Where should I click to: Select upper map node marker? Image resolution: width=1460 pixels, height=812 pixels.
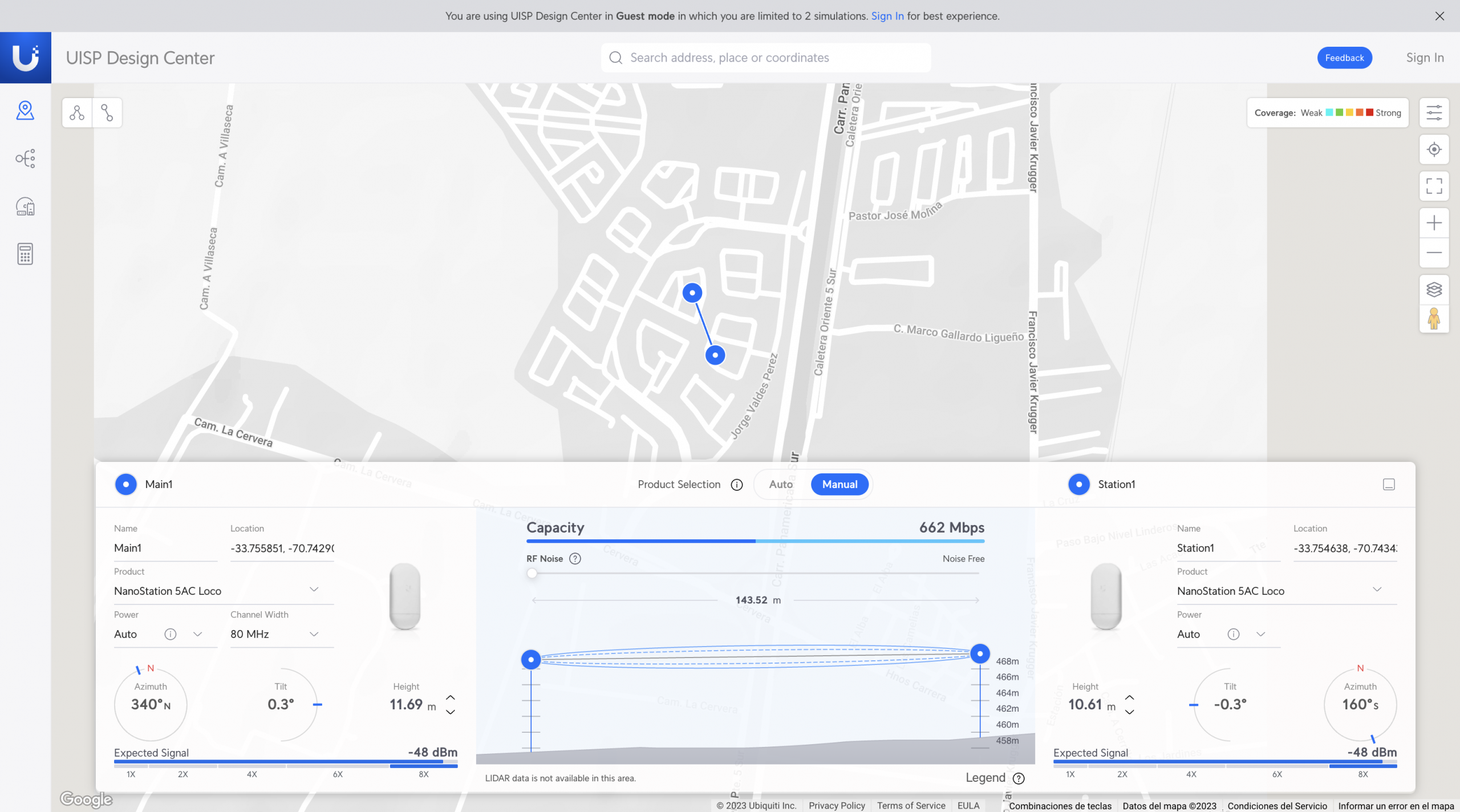point(692,293)
